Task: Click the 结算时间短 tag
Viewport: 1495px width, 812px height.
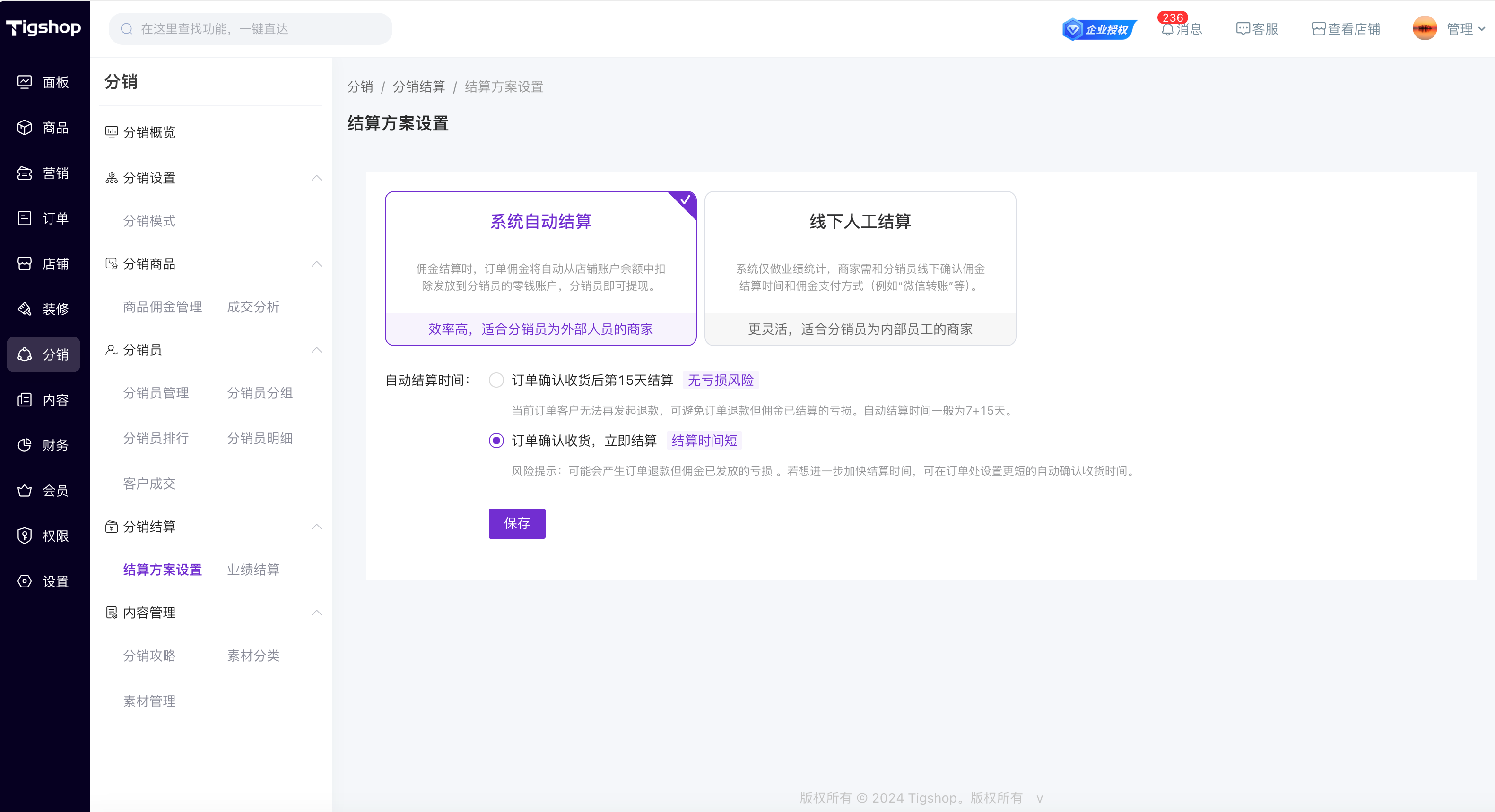Action: [x=704, y=441]
